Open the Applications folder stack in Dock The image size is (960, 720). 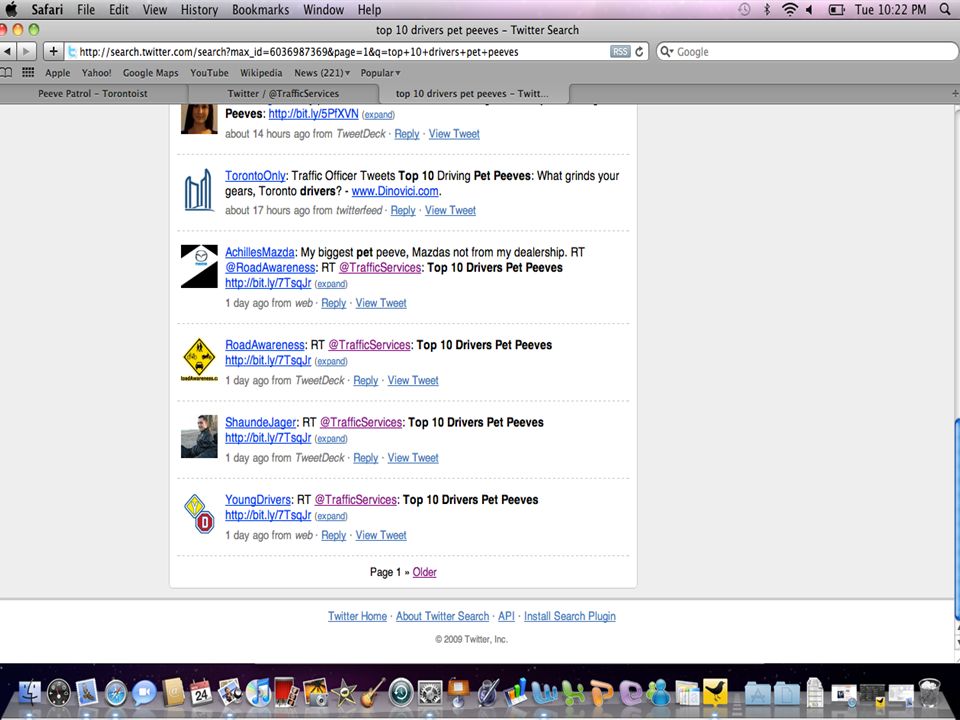(x=758, y=694)
